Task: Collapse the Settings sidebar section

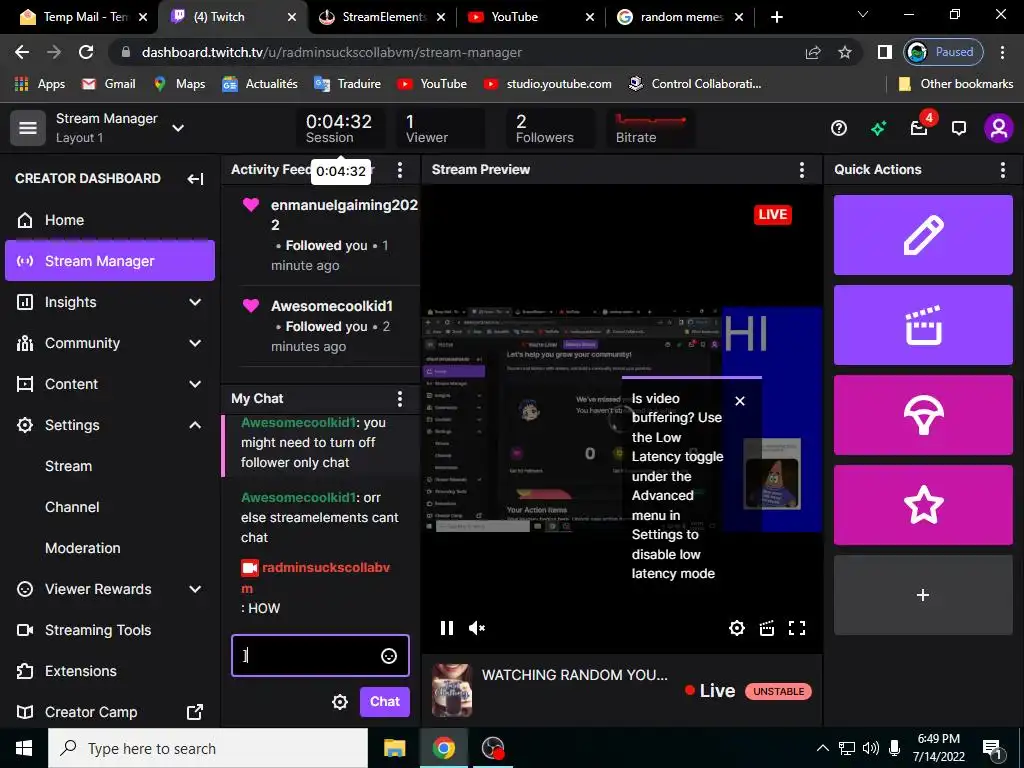Action: [x=195, y=425]
